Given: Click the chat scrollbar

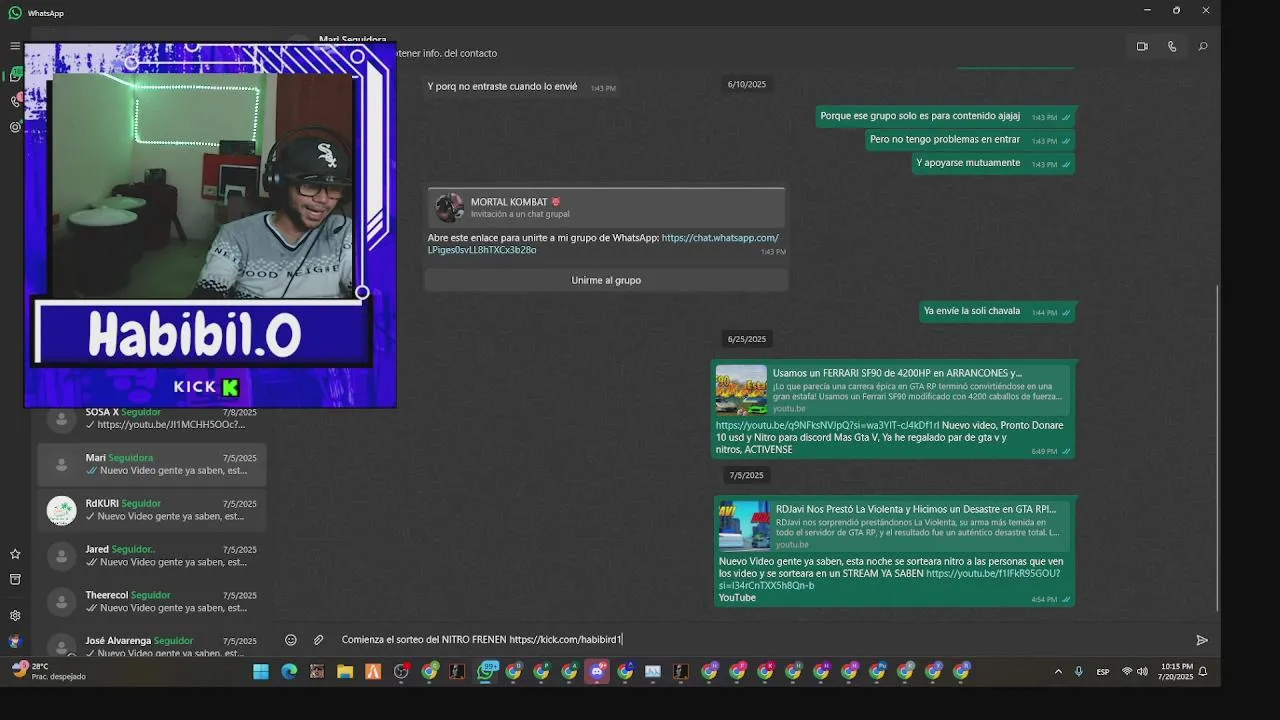Looking at the screenshot, I should tap(1217, 448).
